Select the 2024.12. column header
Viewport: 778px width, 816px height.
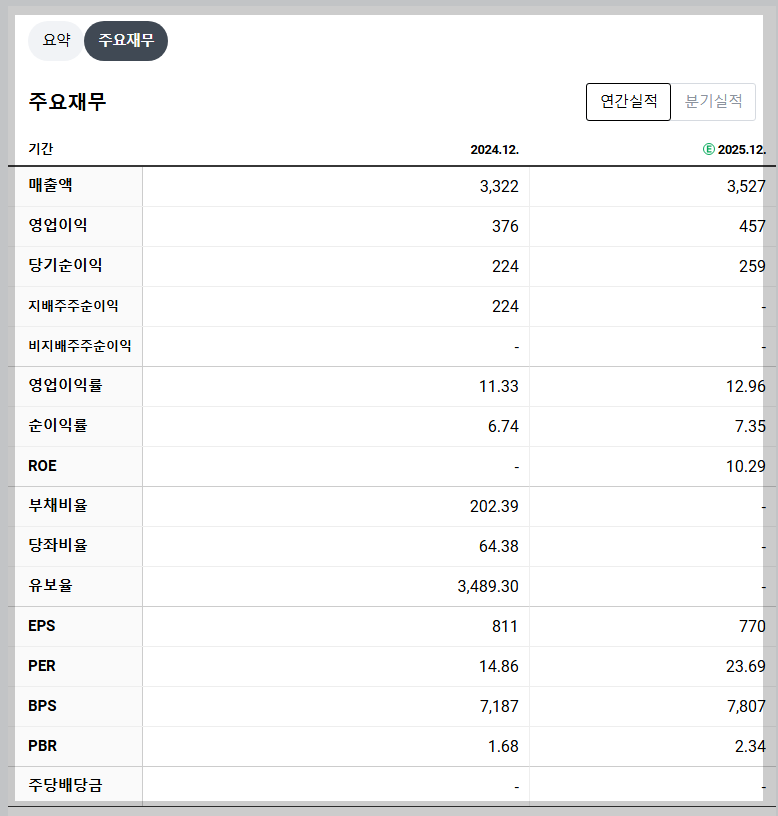pyautogui.click(x=495, y=147)
